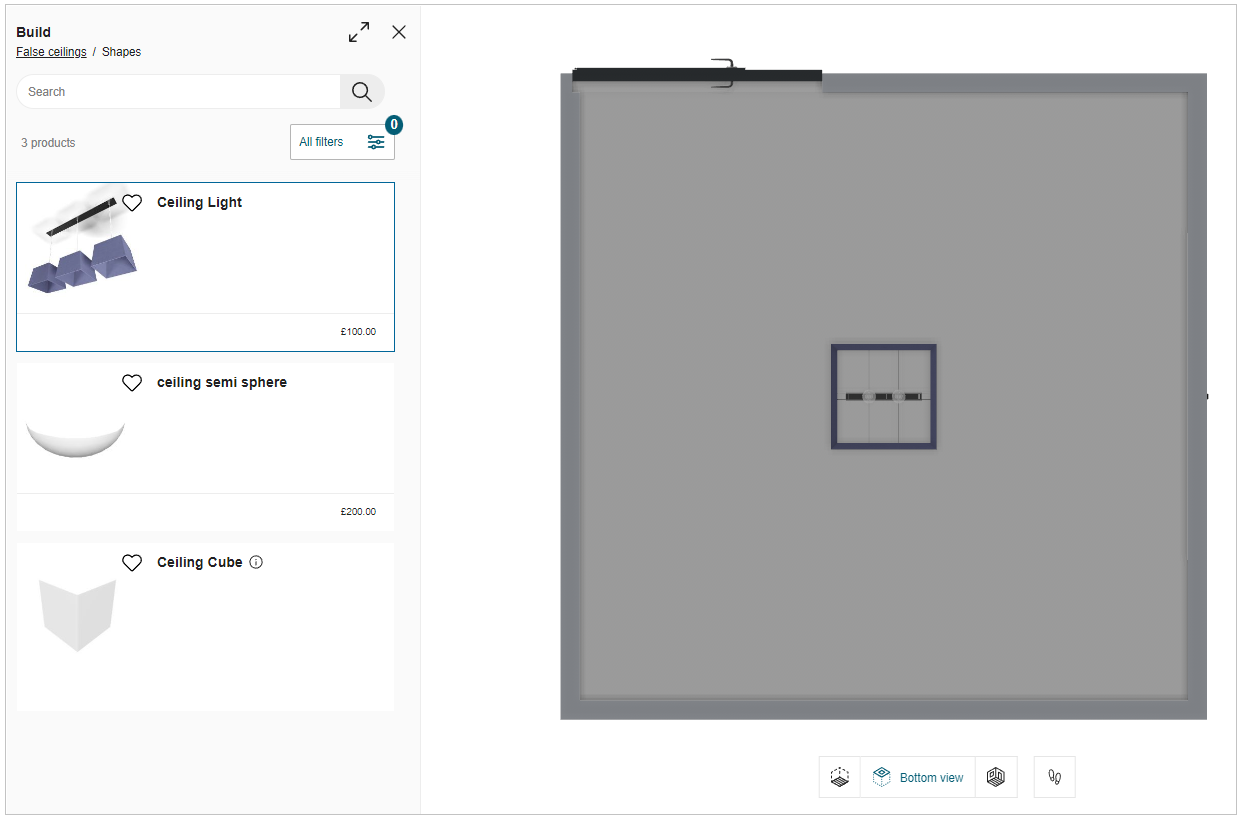Screen dimensions: 1241x819
Task: Favorite the Ceiling Light product
Action: click(132, 203)
